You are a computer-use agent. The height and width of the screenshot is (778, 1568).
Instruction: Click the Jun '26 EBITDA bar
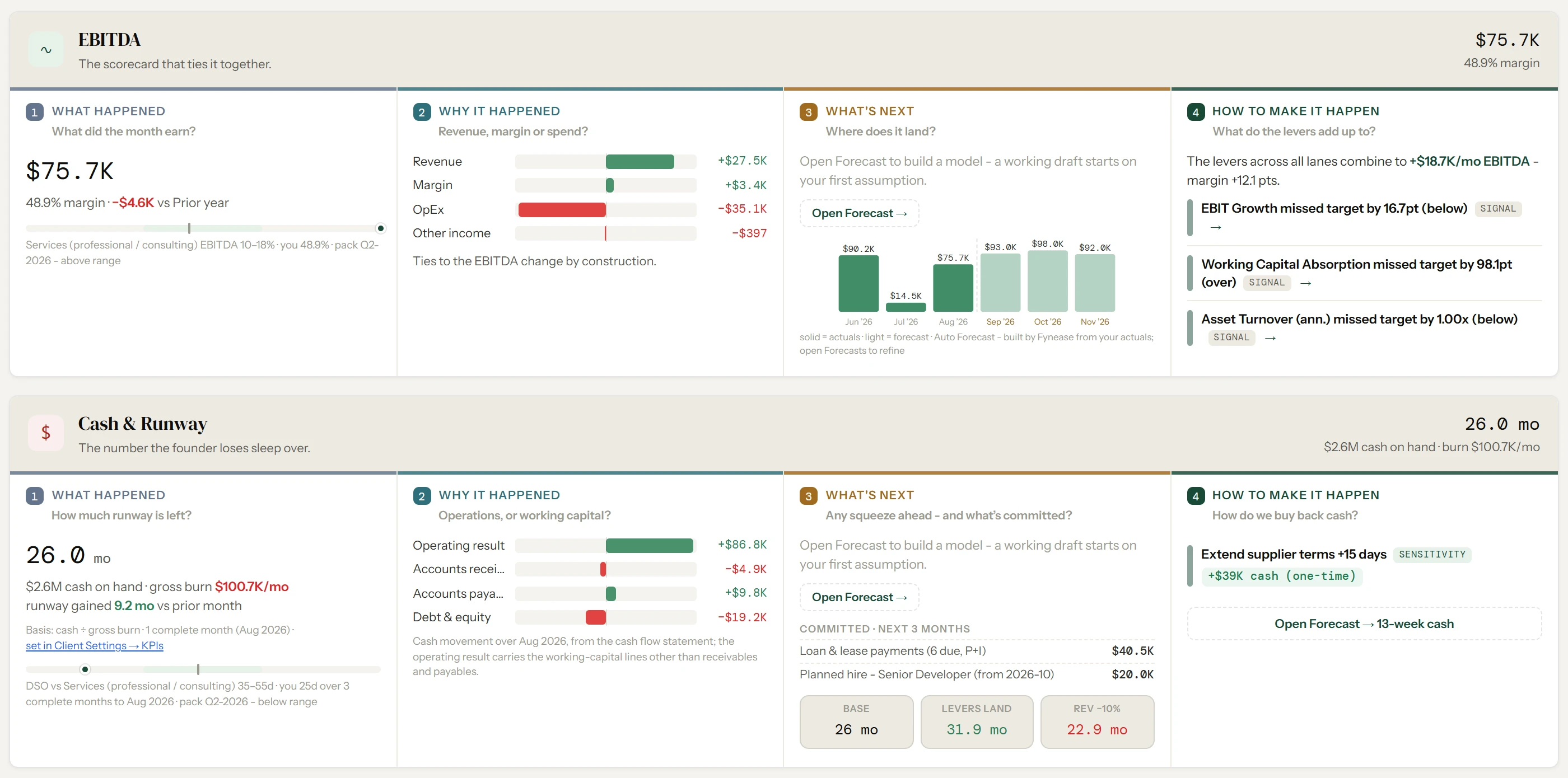pos(858,283)
